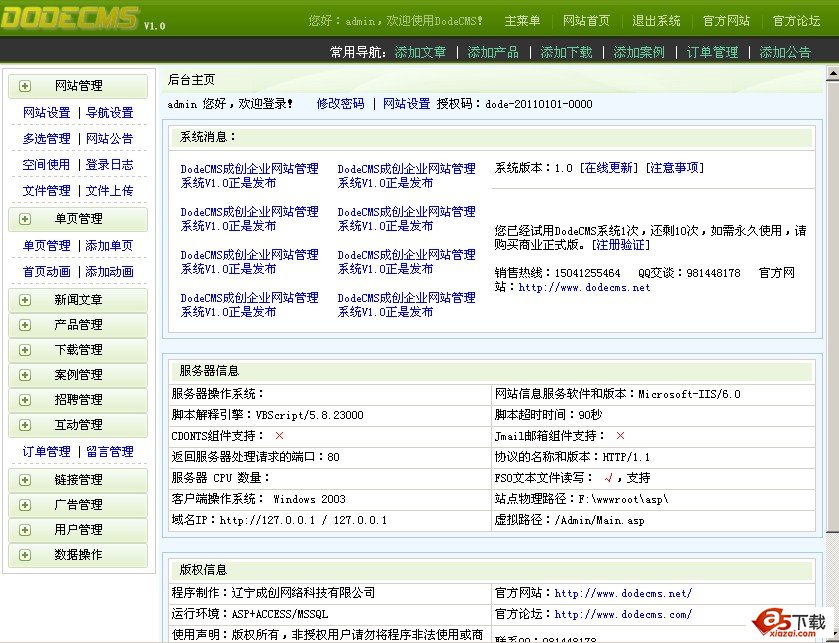The image size is (839, 643).
Task: Expand the 互动管理 sidebar section
Action: pyautogui.click(x=77, y=425)
